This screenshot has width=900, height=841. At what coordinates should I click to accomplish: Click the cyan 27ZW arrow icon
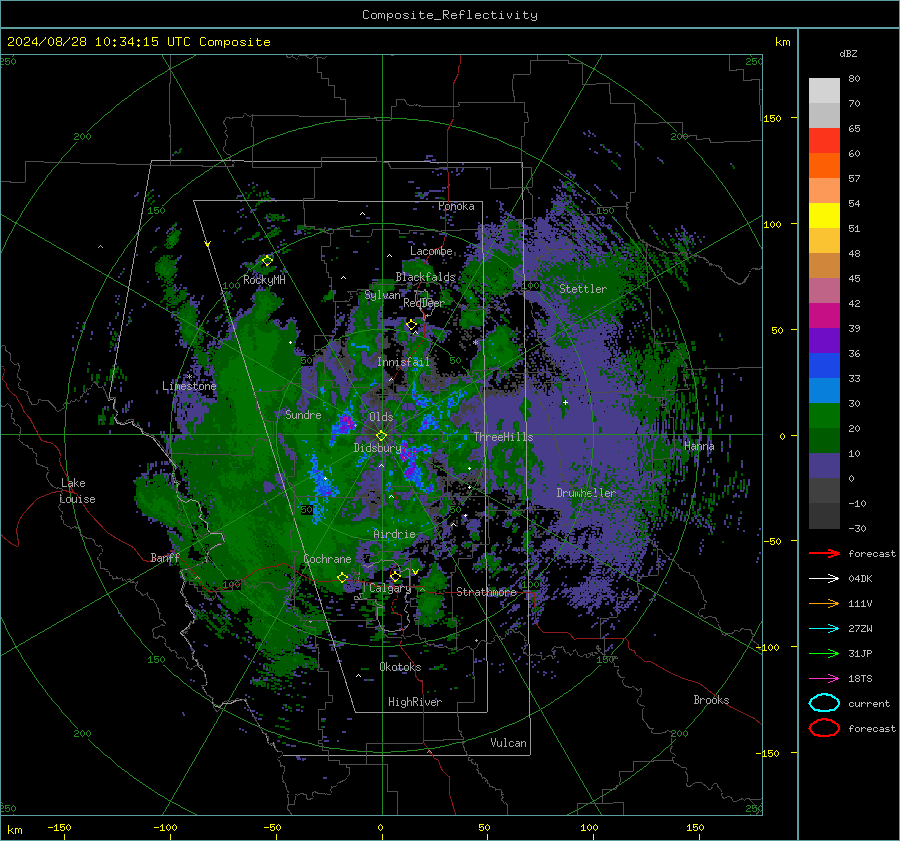click(x=824, y=629)
